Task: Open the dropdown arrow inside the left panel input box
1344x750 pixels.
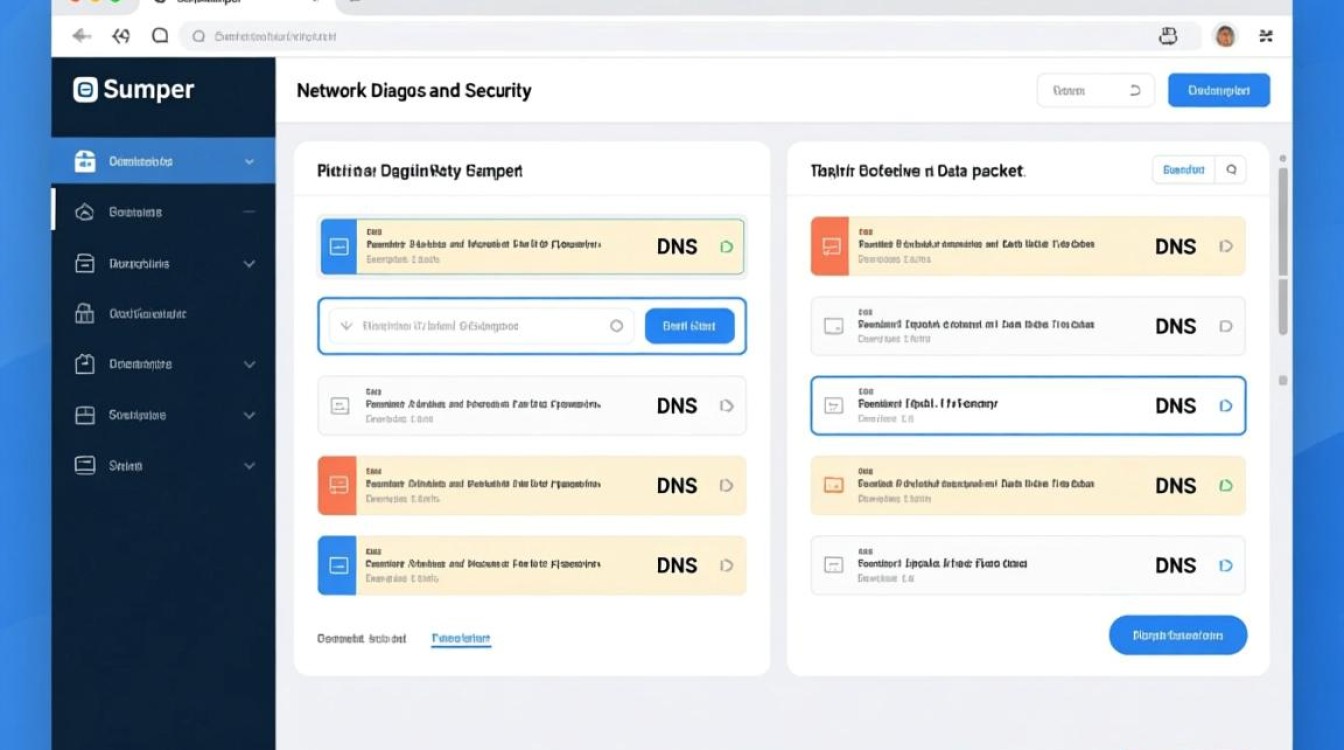Action: click(x=347, y=326)
